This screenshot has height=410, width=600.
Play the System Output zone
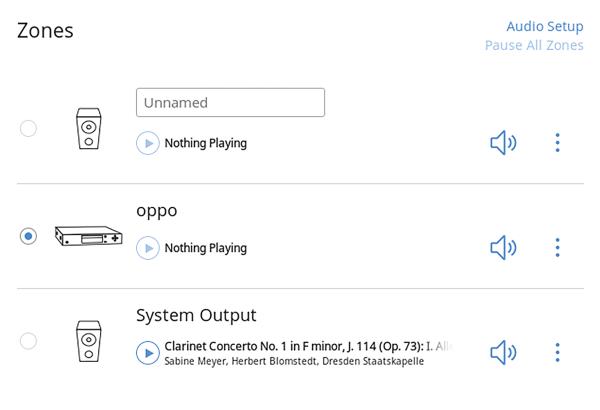(x=148, y=352)
